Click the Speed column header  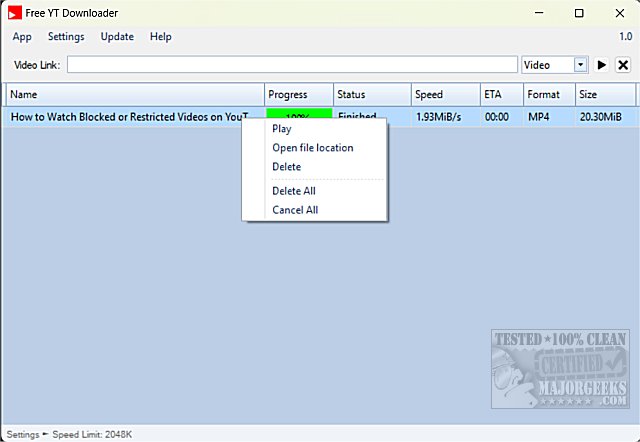point(446,94)
